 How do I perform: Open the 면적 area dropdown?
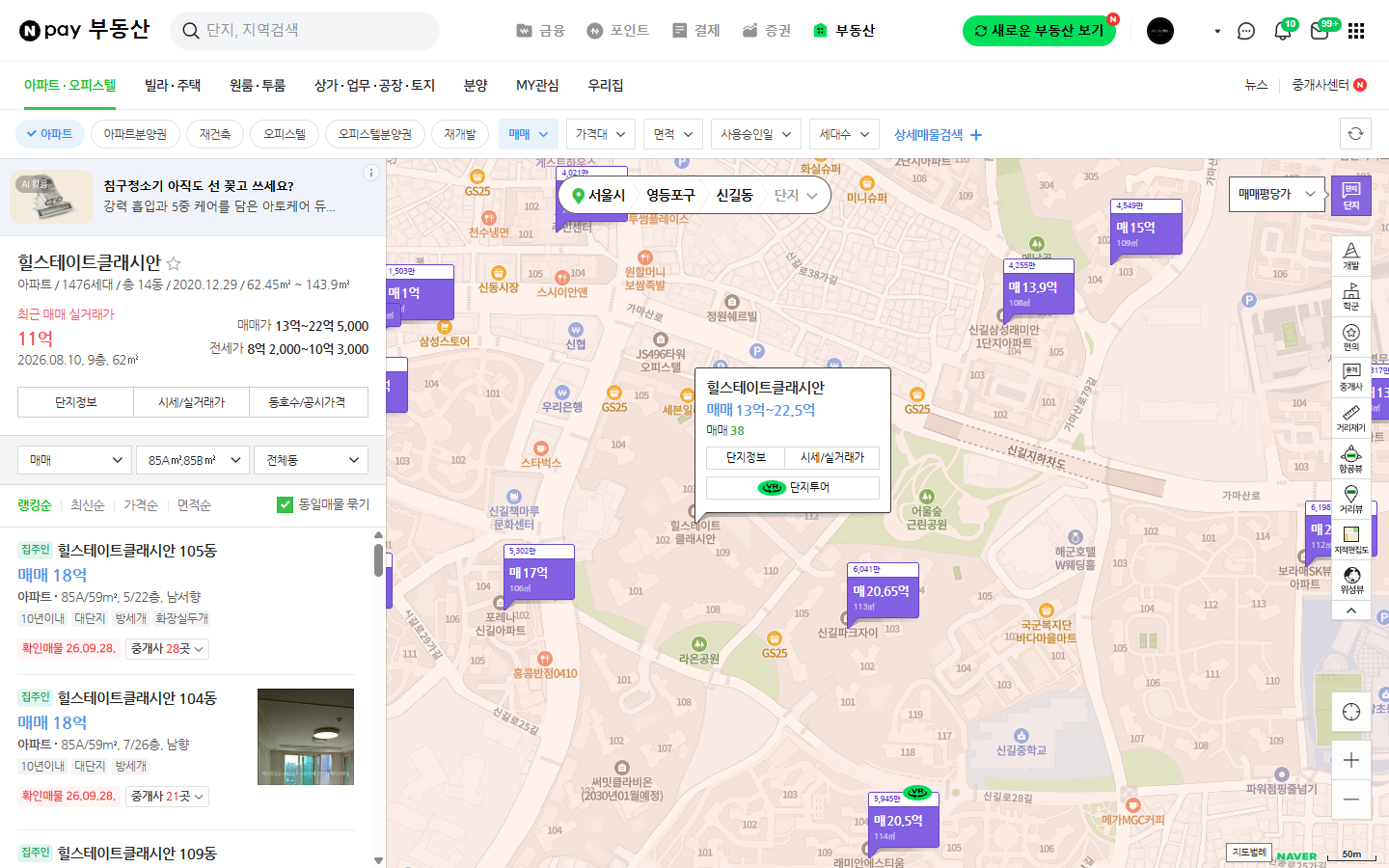coord(673,134)
